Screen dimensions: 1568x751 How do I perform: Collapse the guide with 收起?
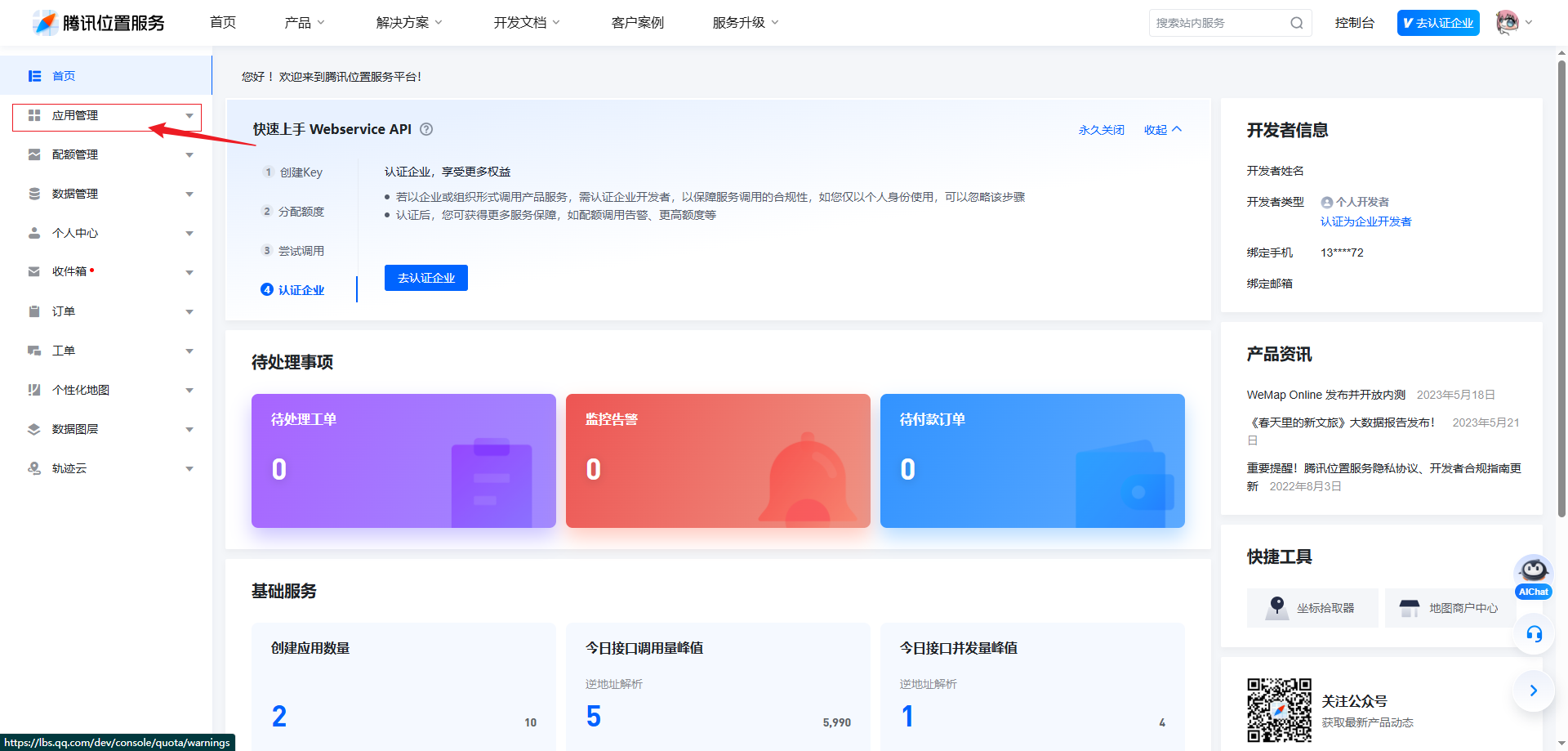[x=1163, y=130]
